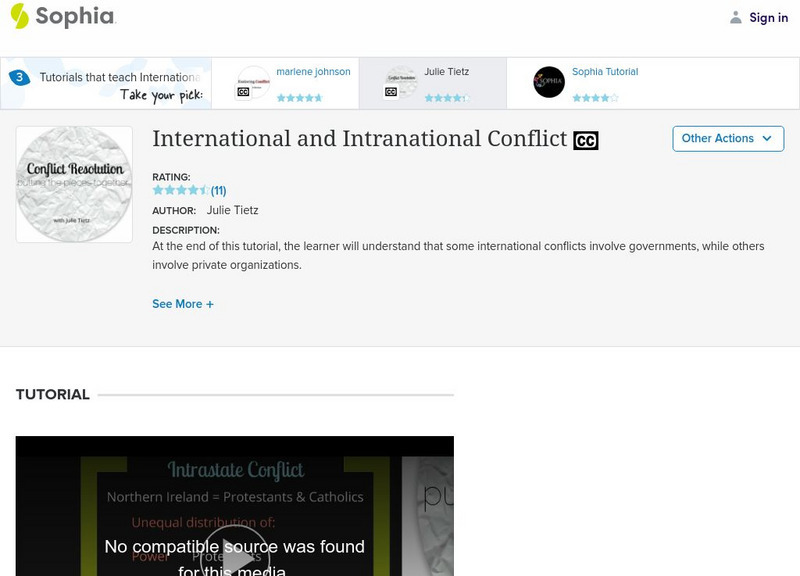Click Julie Tietz's circular tutorial thumbnail
This screenshot has height=576, width=800.
404,81
